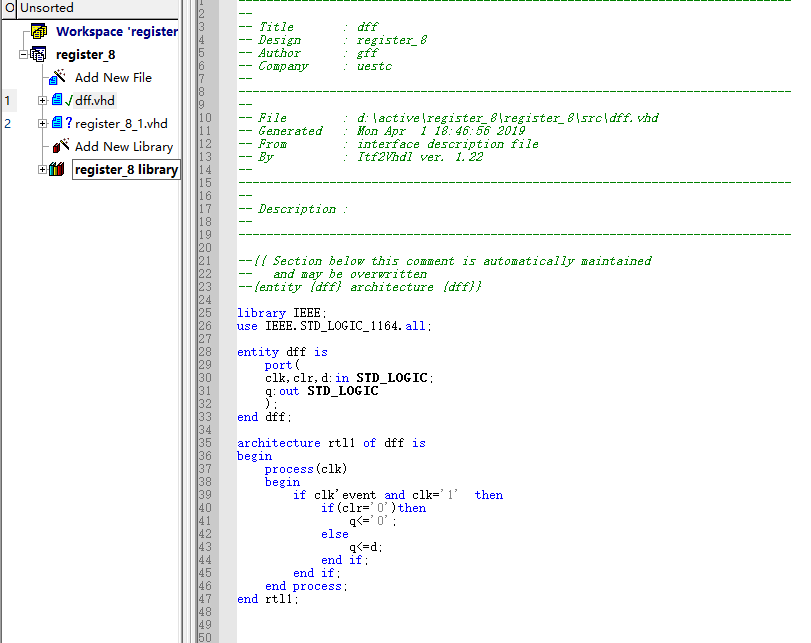Click the Add New File link
Image resolution: width=811 pixels, height=643 pixels.
pos(113,78)
